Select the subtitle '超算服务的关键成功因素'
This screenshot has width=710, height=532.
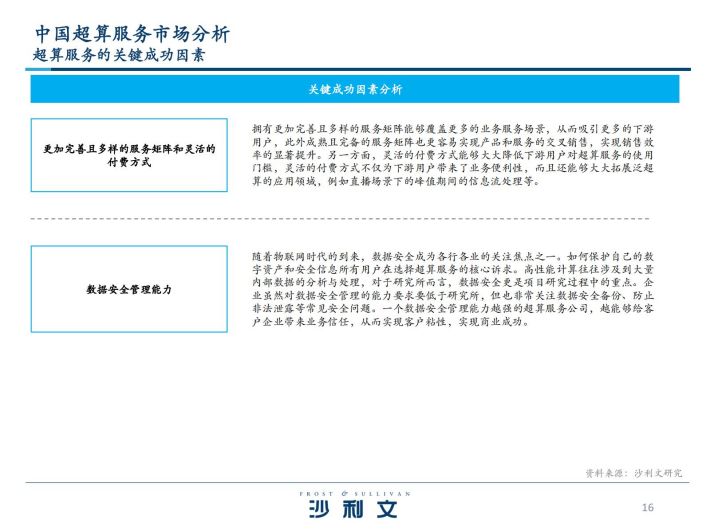coord(119,55)
